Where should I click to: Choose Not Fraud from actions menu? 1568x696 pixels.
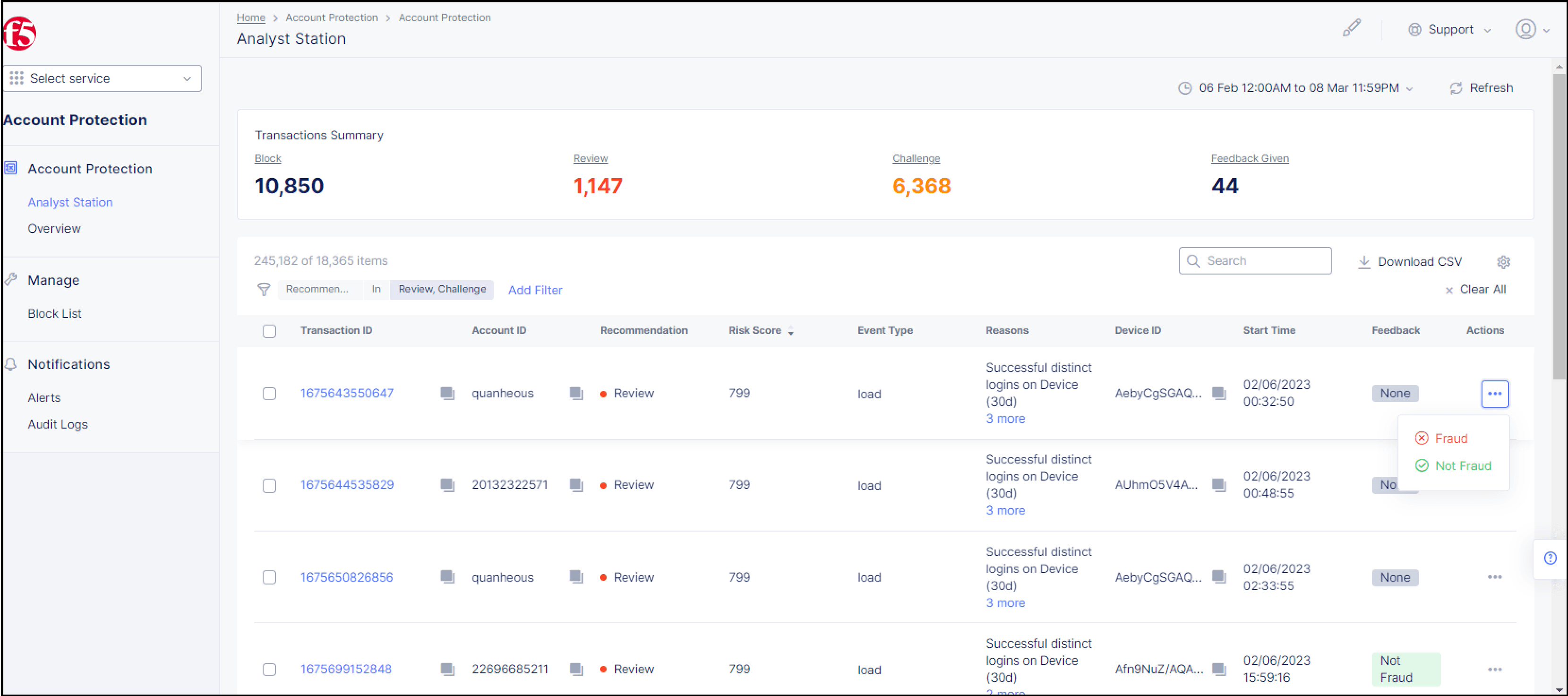(x=1462, y=466)
